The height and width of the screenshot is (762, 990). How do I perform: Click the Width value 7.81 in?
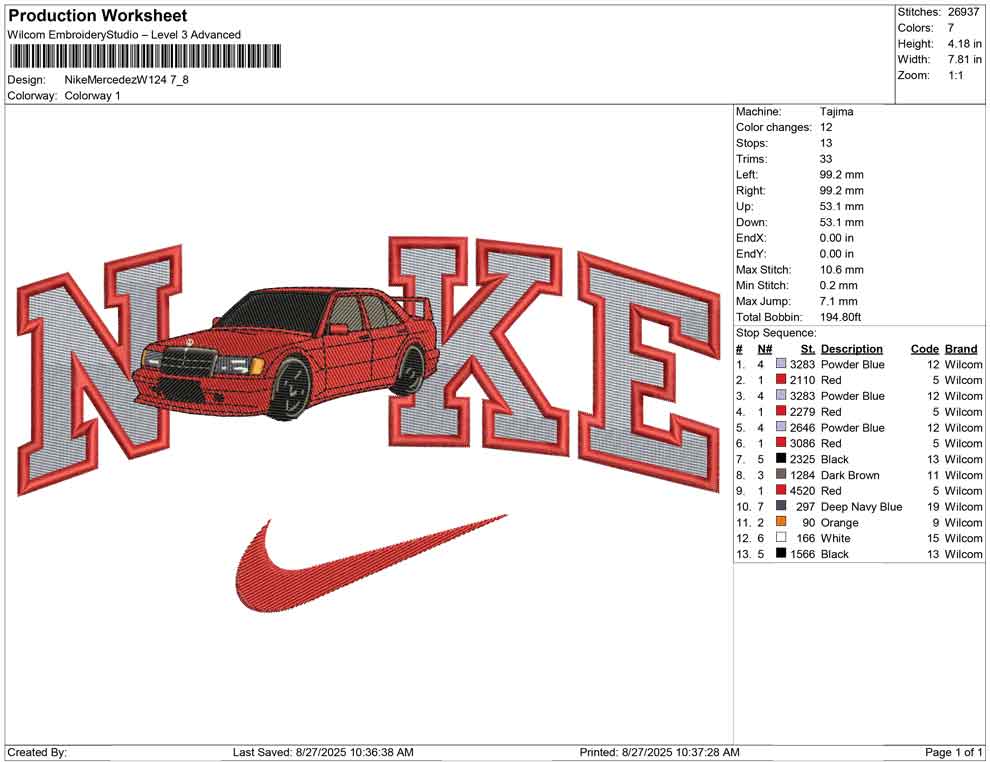click(964, 59)
